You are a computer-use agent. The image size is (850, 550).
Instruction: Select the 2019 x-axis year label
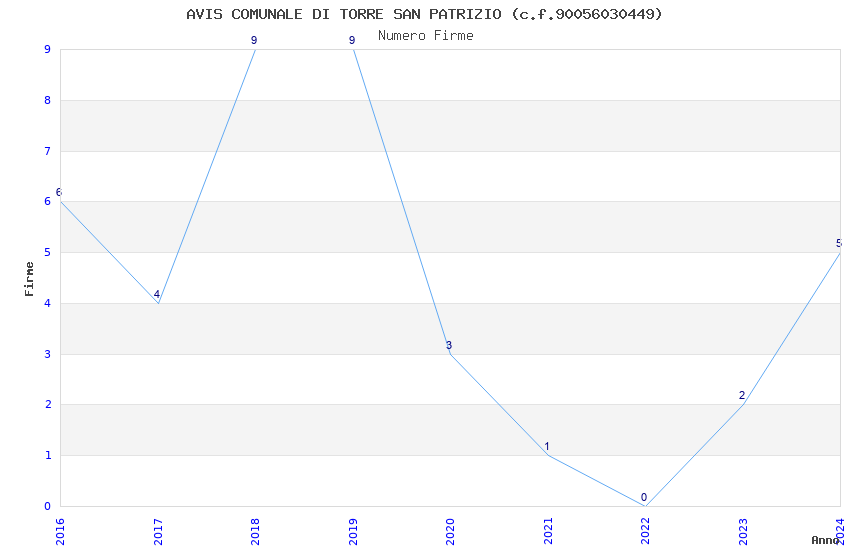pos(353,532)
